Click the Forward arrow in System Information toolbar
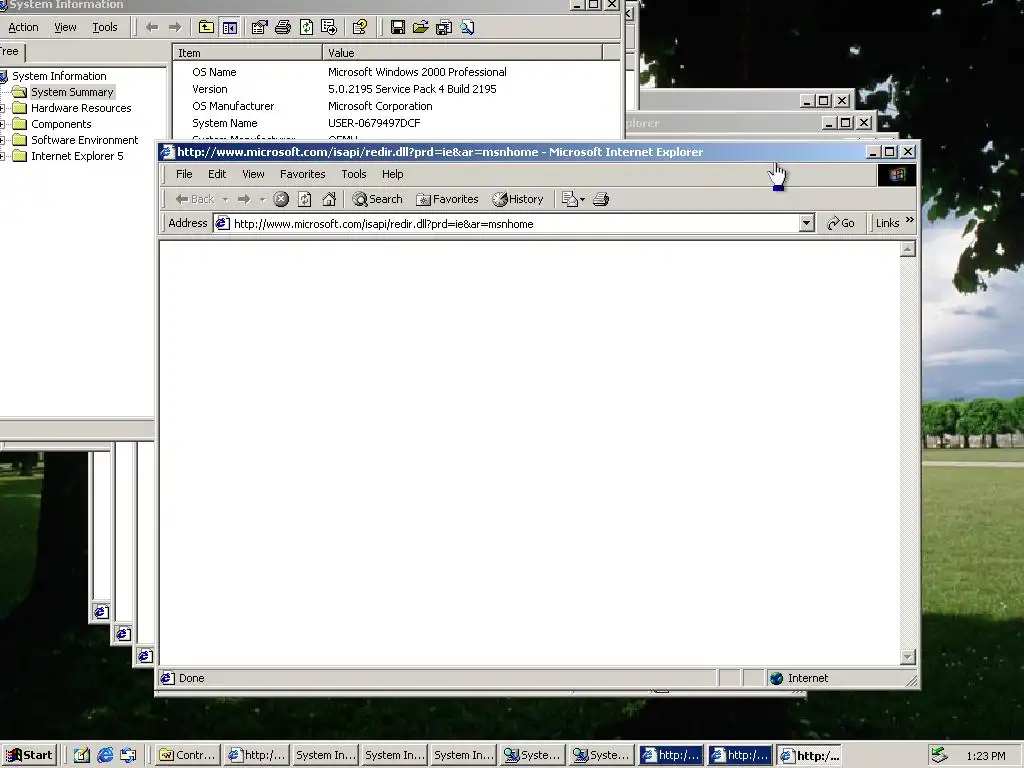1024x768 pixels. point(175,27)
